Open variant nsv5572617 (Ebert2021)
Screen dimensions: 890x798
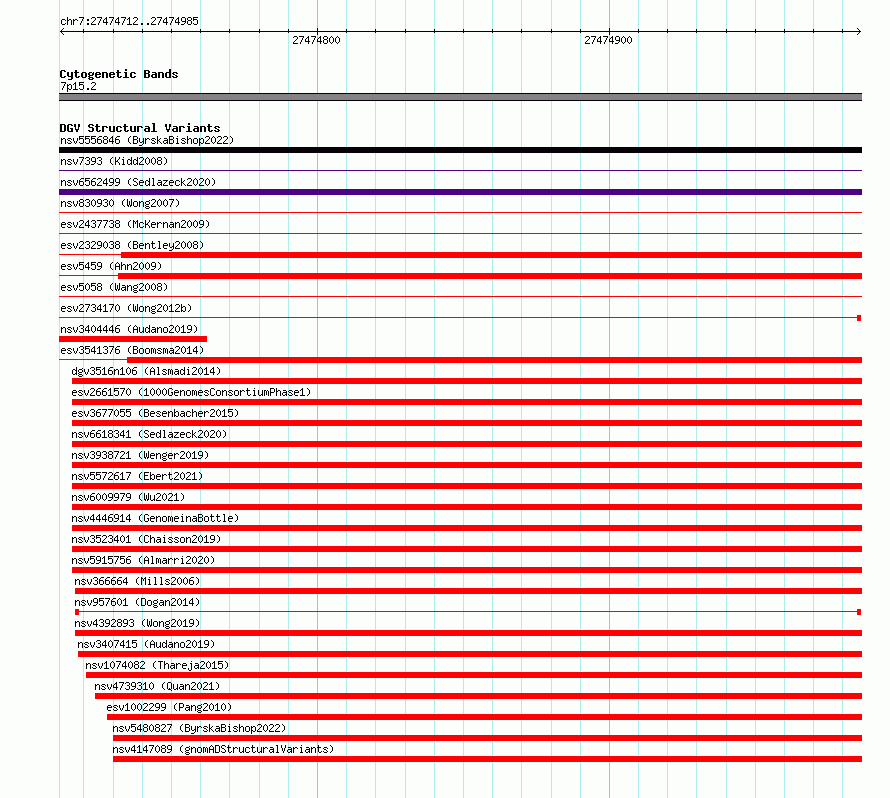pos(137,476)
